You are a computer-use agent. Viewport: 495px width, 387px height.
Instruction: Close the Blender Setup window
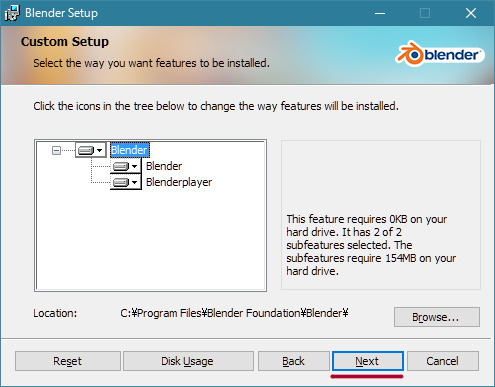pos(471,13)
